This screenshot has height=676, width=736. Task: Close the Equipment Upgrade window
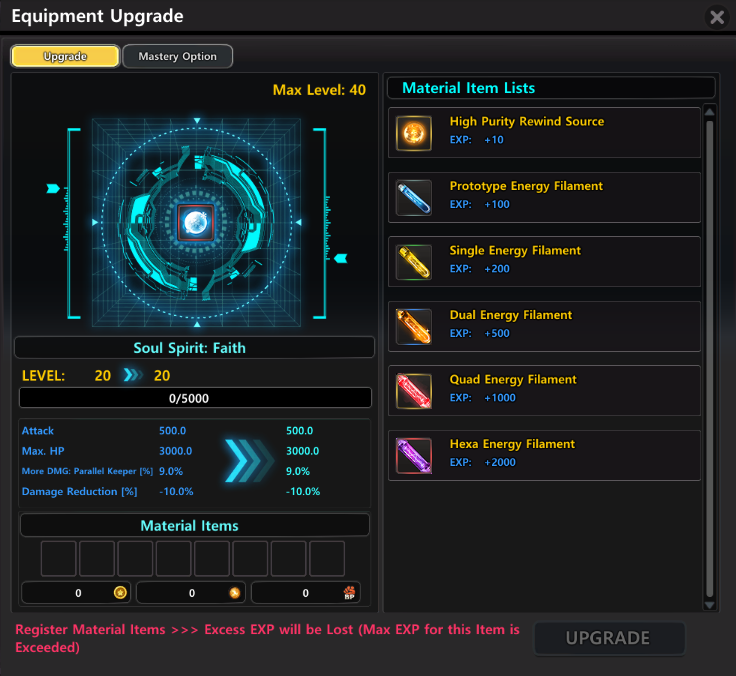point(717,17)
